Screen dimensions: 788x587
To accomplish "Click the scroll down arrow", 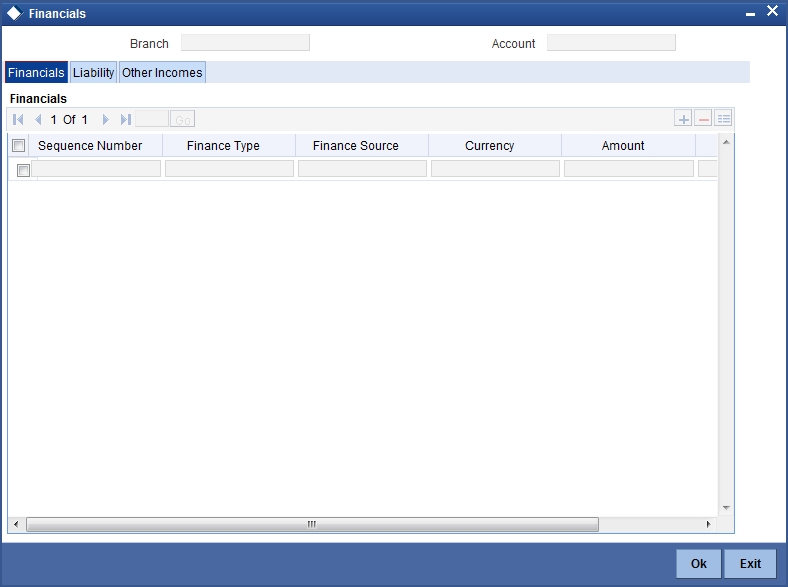I will [x=726, y=508].
